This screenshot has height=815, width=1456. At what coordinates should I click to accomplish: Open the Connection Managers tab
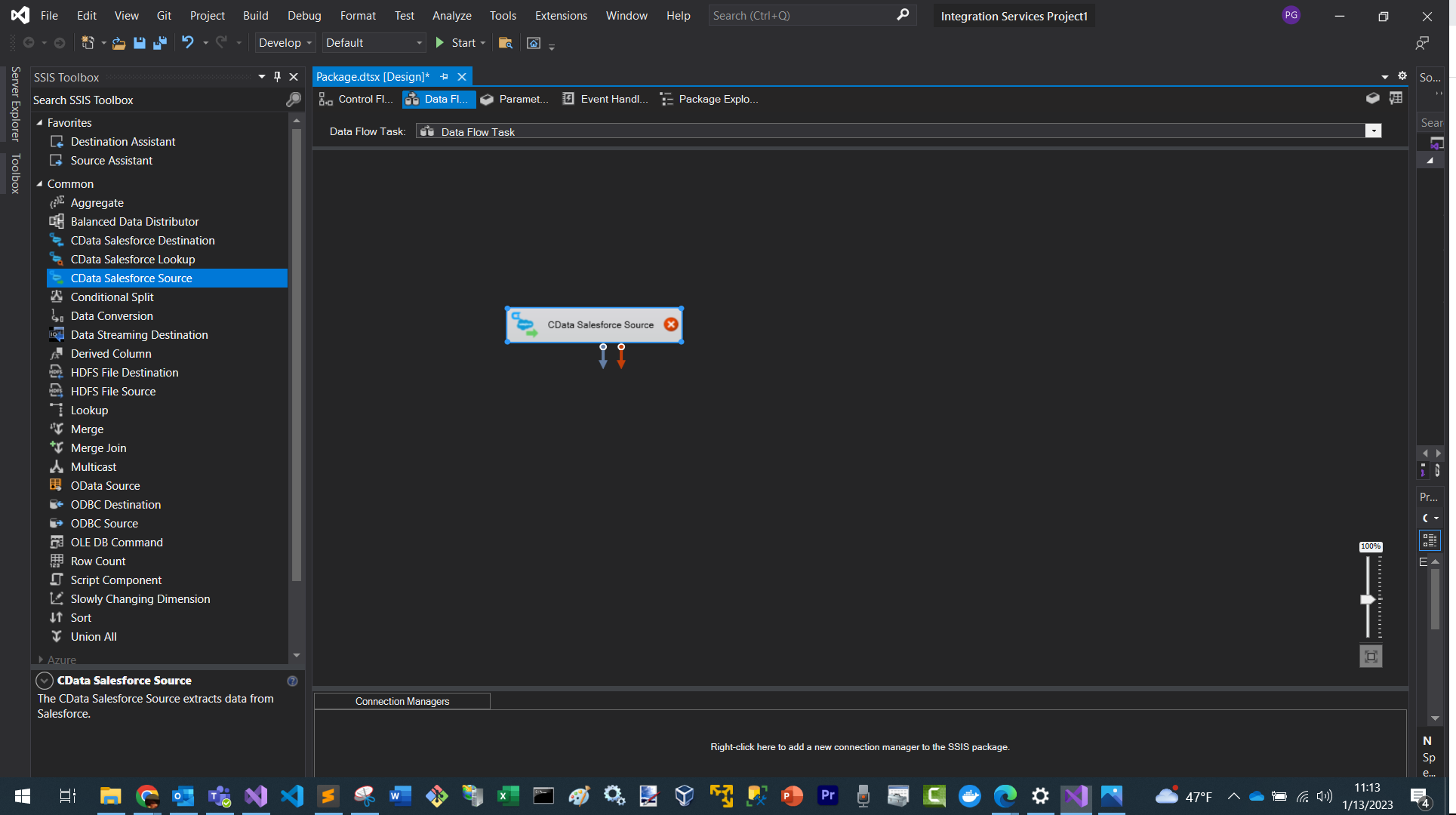point(402,701)
